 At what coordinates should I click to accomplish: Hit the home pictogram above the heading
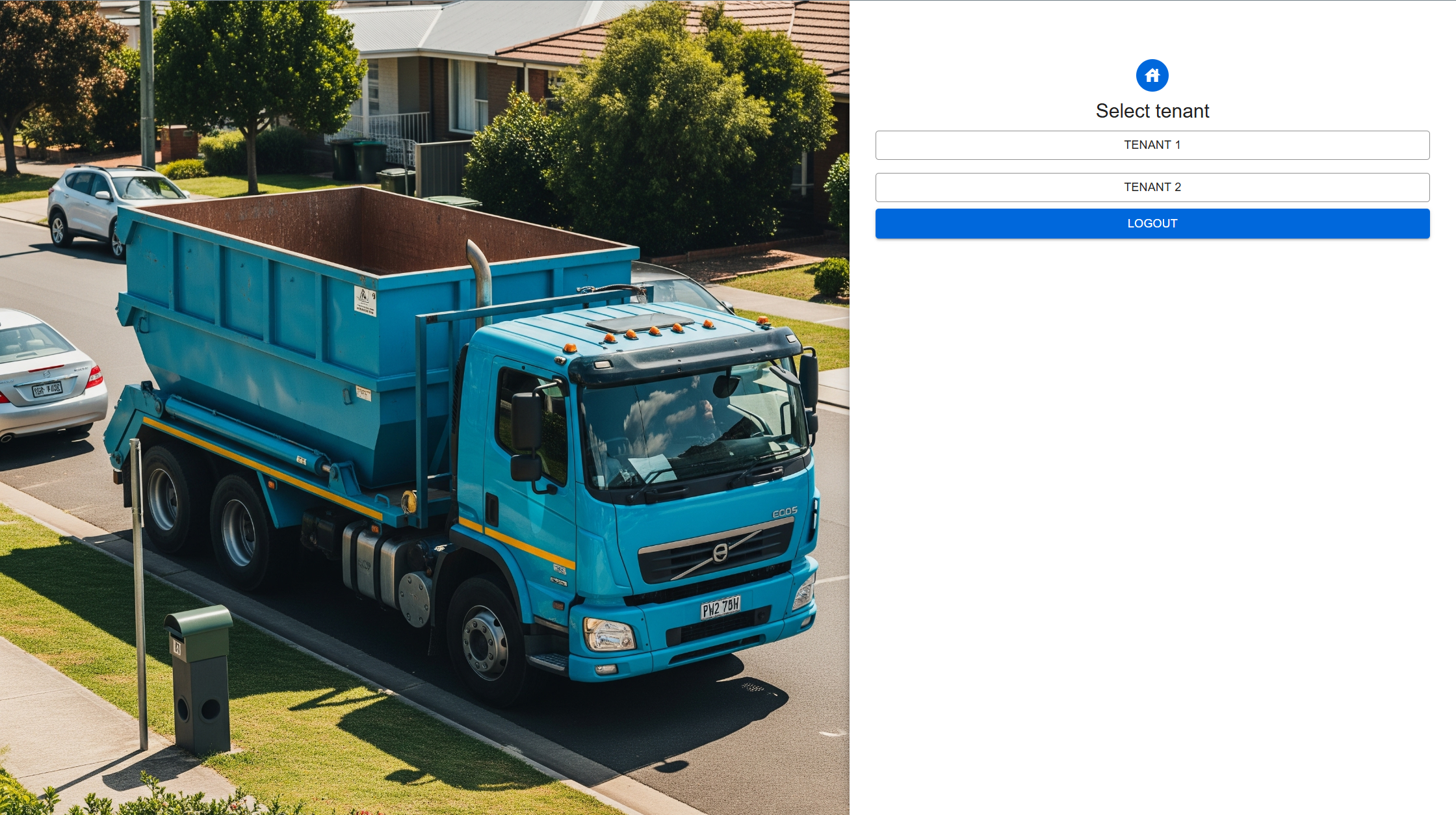[x=1152, y=75]
